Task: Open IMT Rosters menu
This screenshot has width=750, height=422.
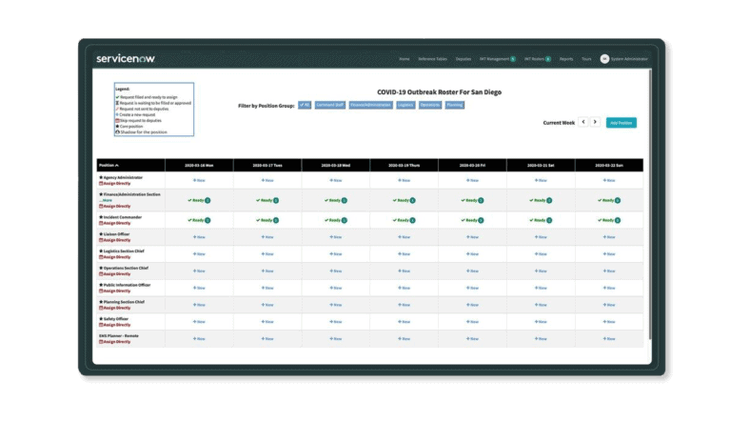Action: coord(537,59)
